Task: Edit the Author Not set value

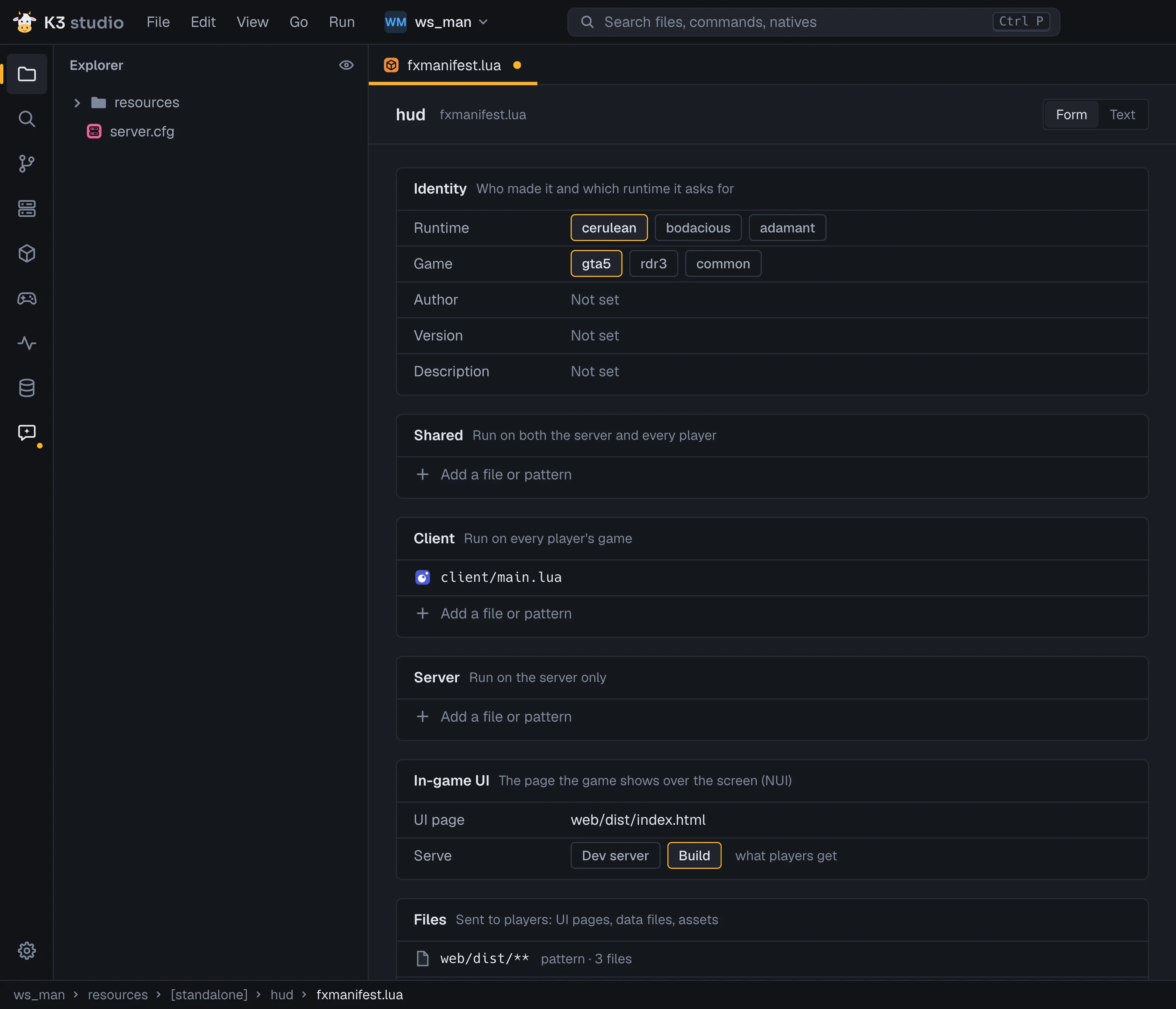Action: (x=594, y=300)
